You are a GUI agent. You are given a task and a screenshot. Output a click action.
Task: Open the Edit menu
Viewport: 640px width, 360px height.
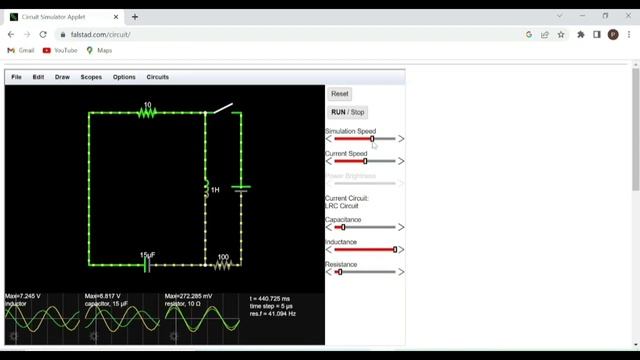tap(38, 77)
